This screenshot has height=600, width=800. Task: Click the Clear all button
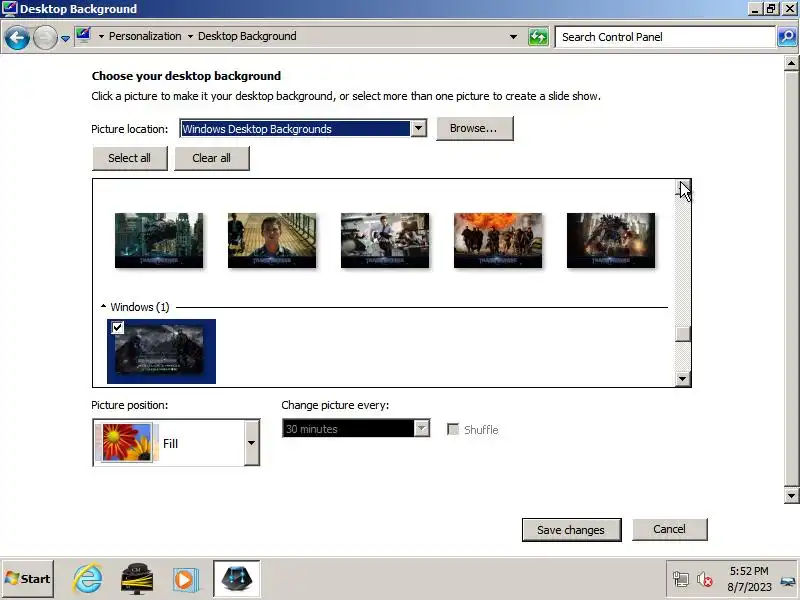point(212,158)
